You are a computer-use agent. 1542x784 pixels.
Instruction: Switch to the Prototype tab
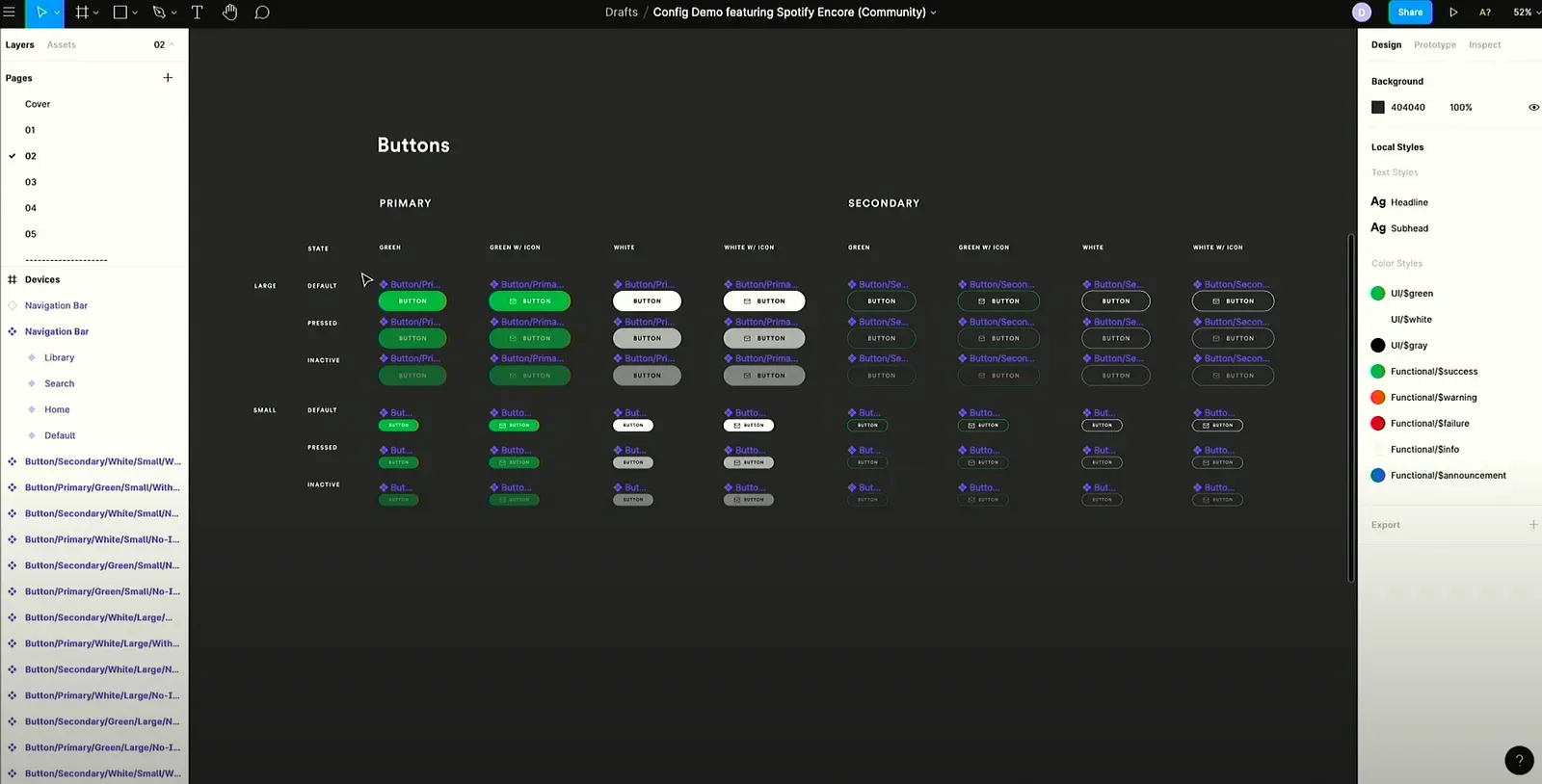1435,45
